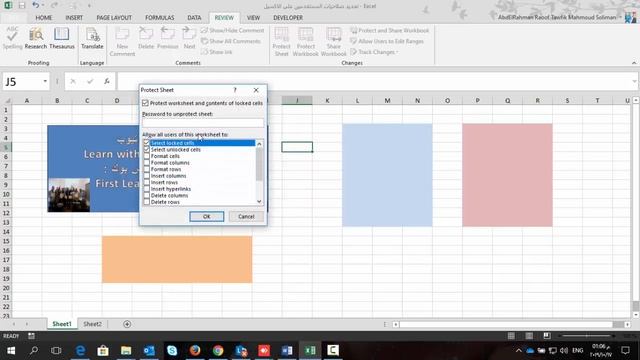The height and width of the screenshot is (360, 640).
Task: Click Show/Hide Comment
Action: click(x=232, y=31)
